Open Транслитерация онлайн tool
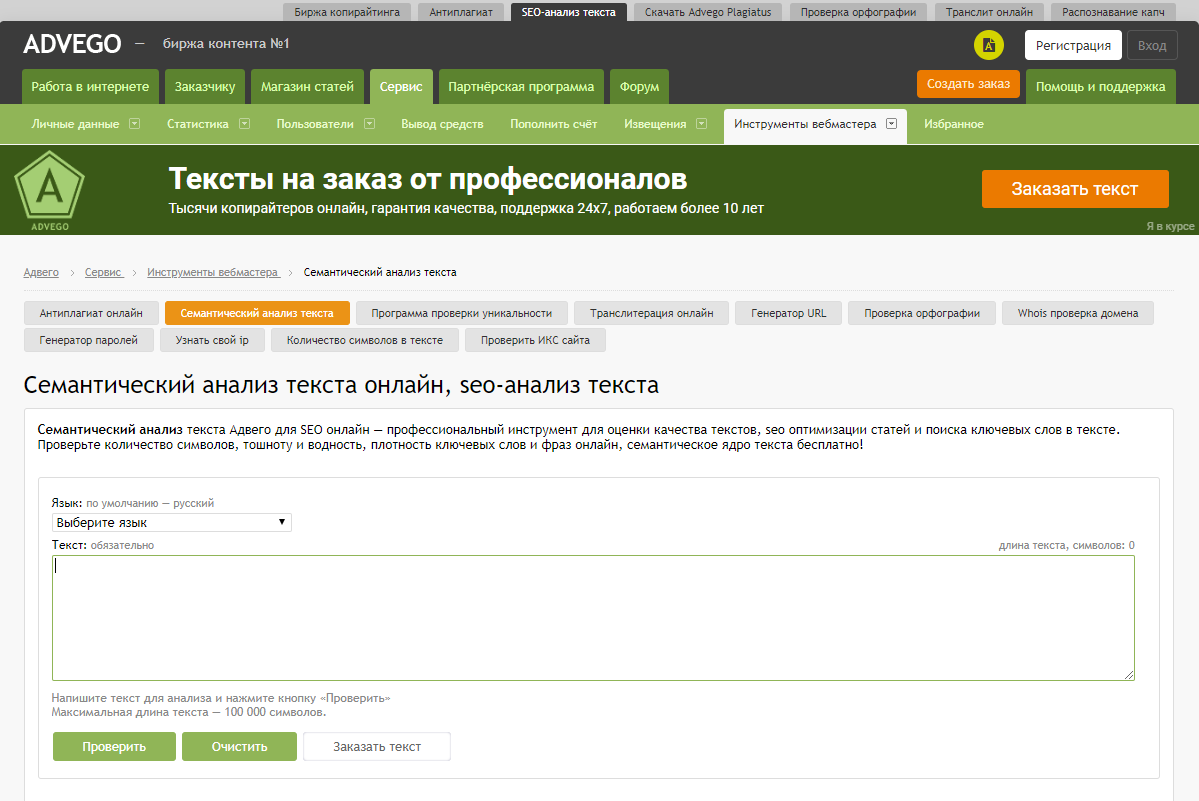This screenshot has width=1199, height=801. (651, 313)
